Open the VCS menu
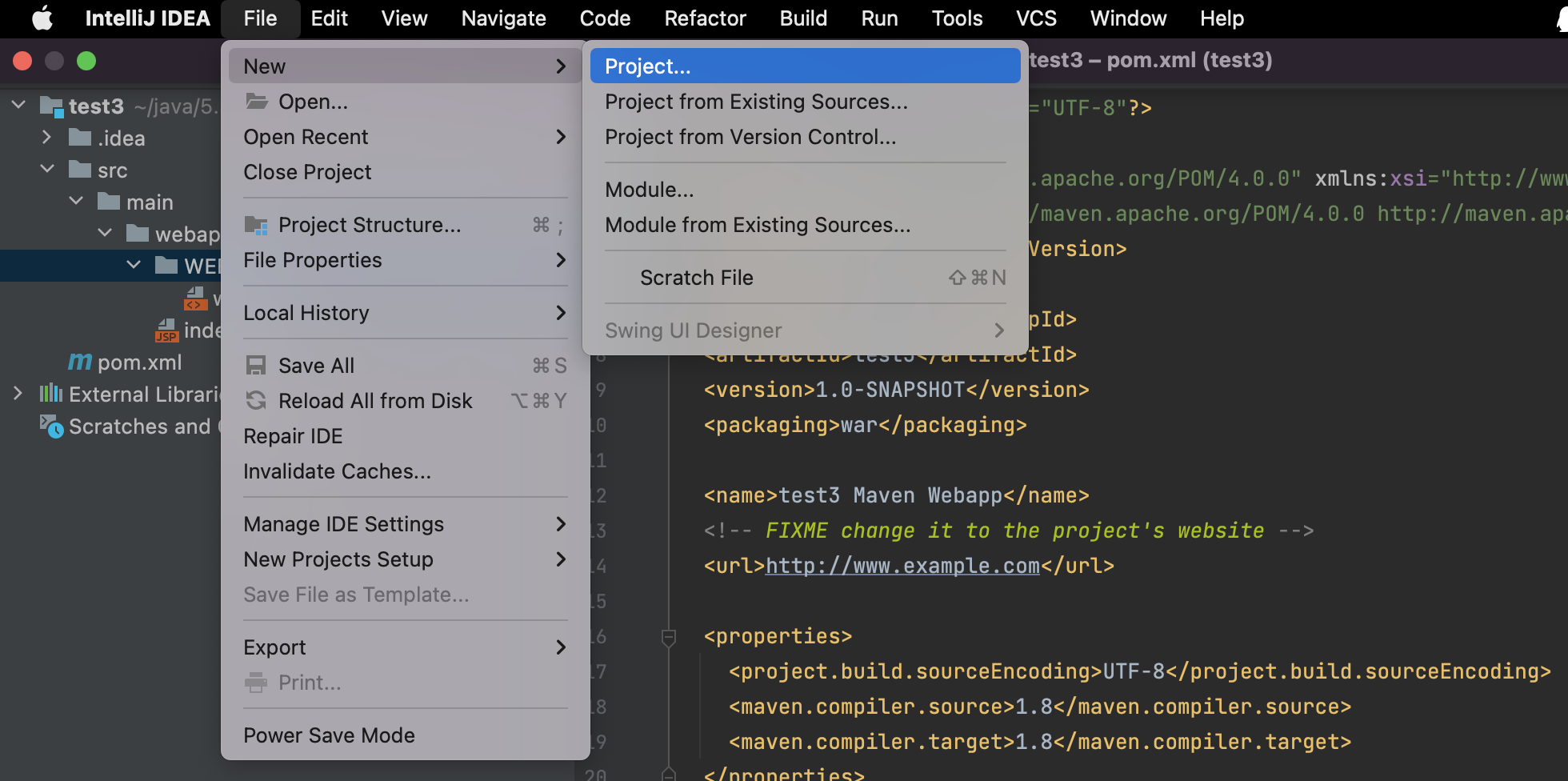Viewport: 1568px width, 781px height. tap(1036, 18)
